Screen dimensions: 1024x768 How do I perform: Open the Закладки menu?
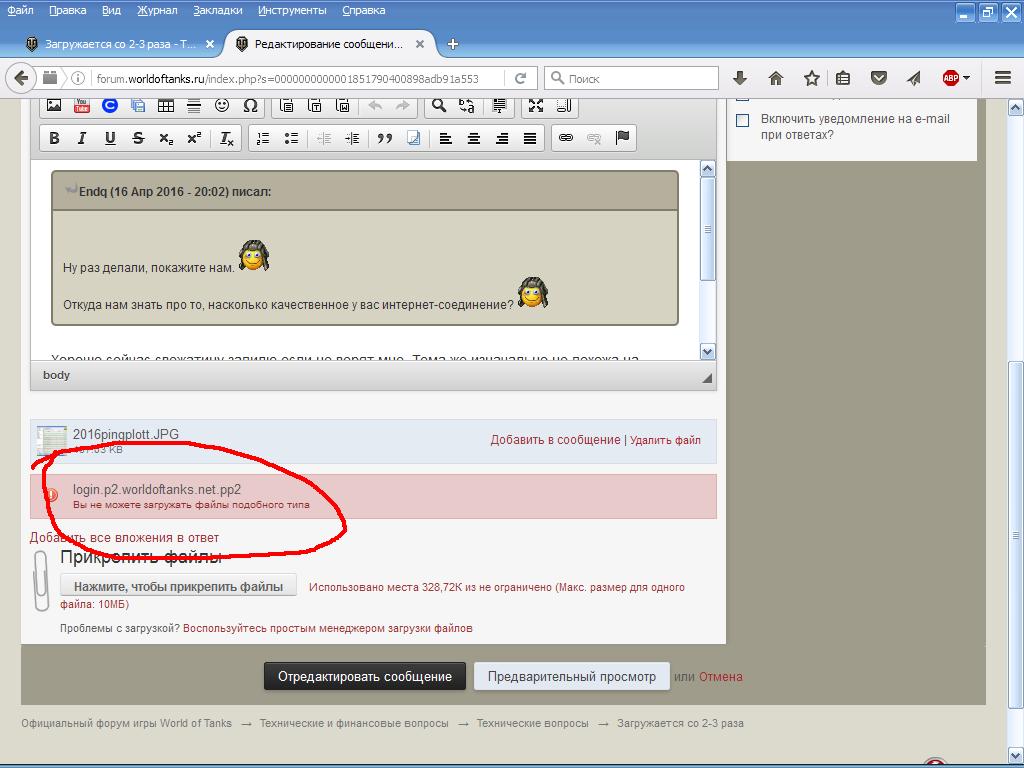click(218, 10)
